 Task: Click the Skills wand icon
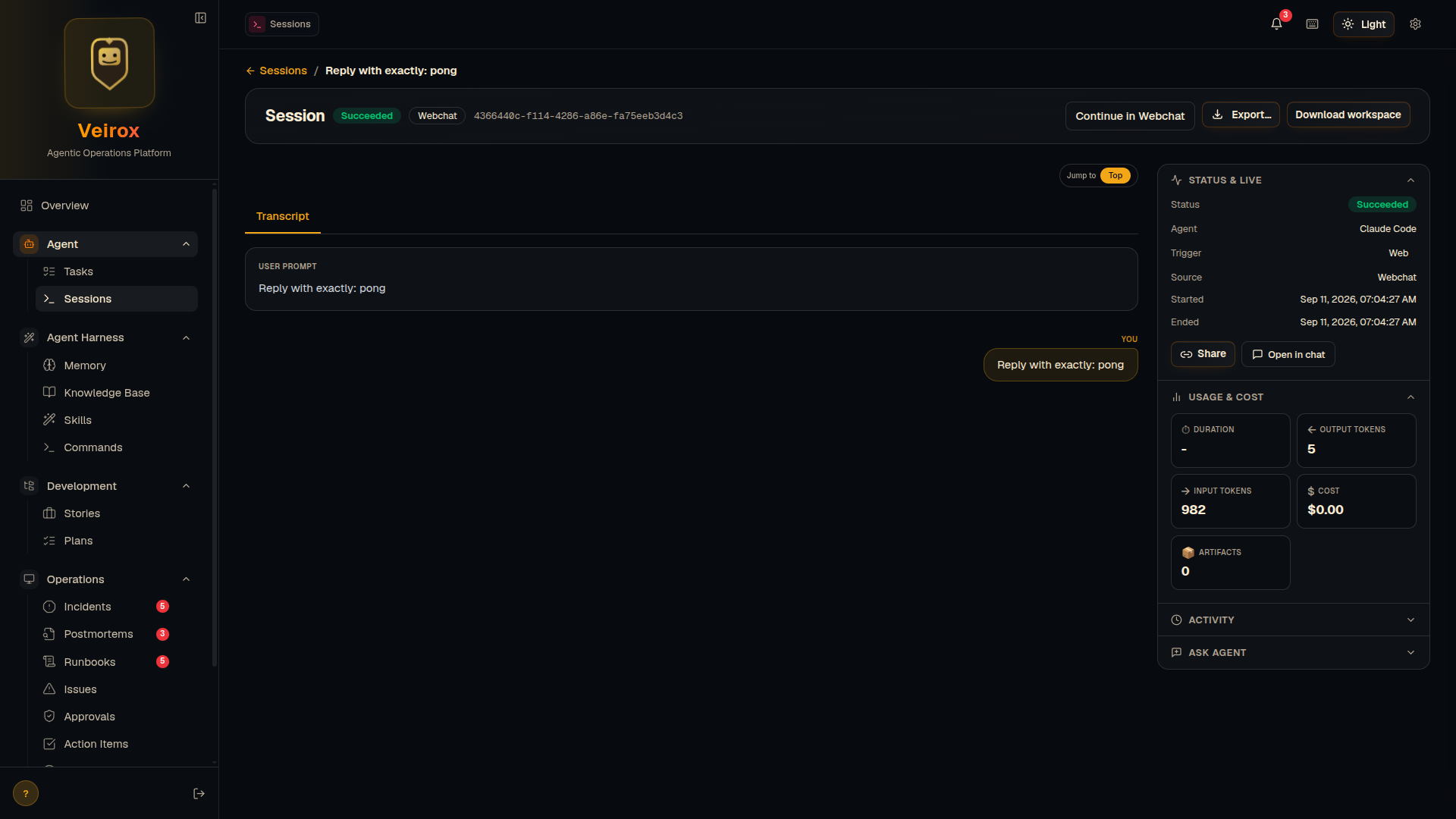click(x=49, y=420)
